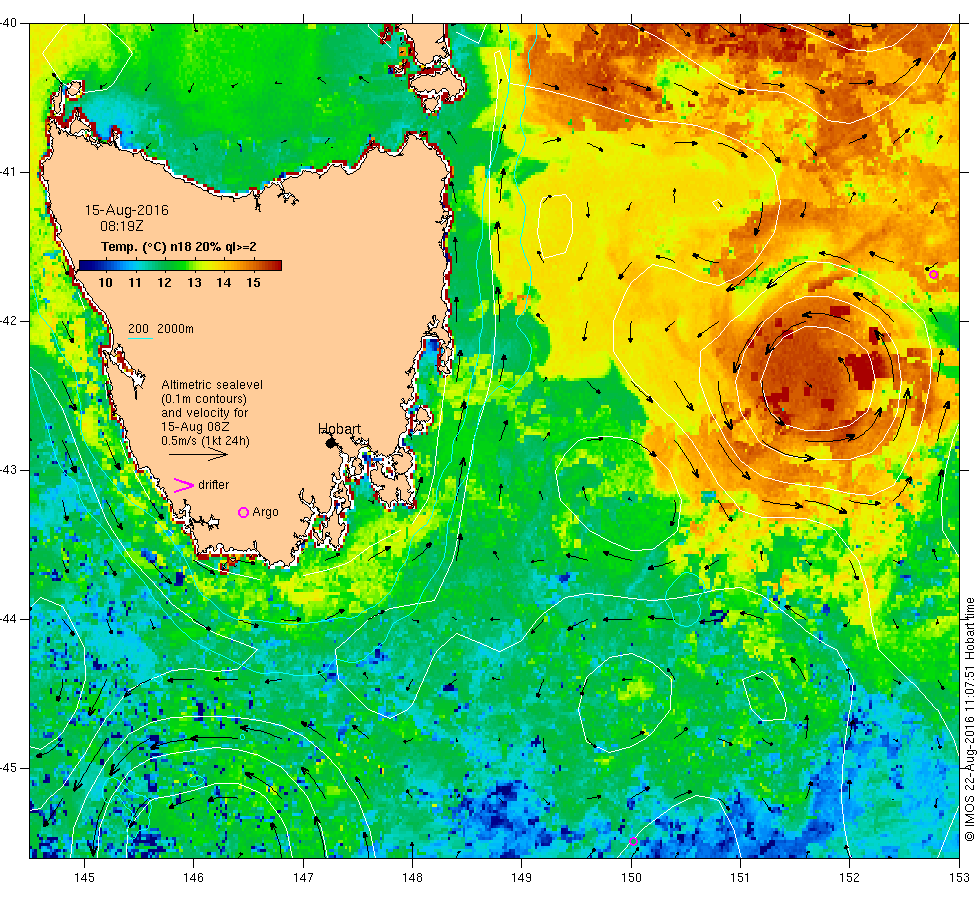Screen dimensions: 980x900
Task: Click the 145 longitude axis label
Action: point(84,878)
